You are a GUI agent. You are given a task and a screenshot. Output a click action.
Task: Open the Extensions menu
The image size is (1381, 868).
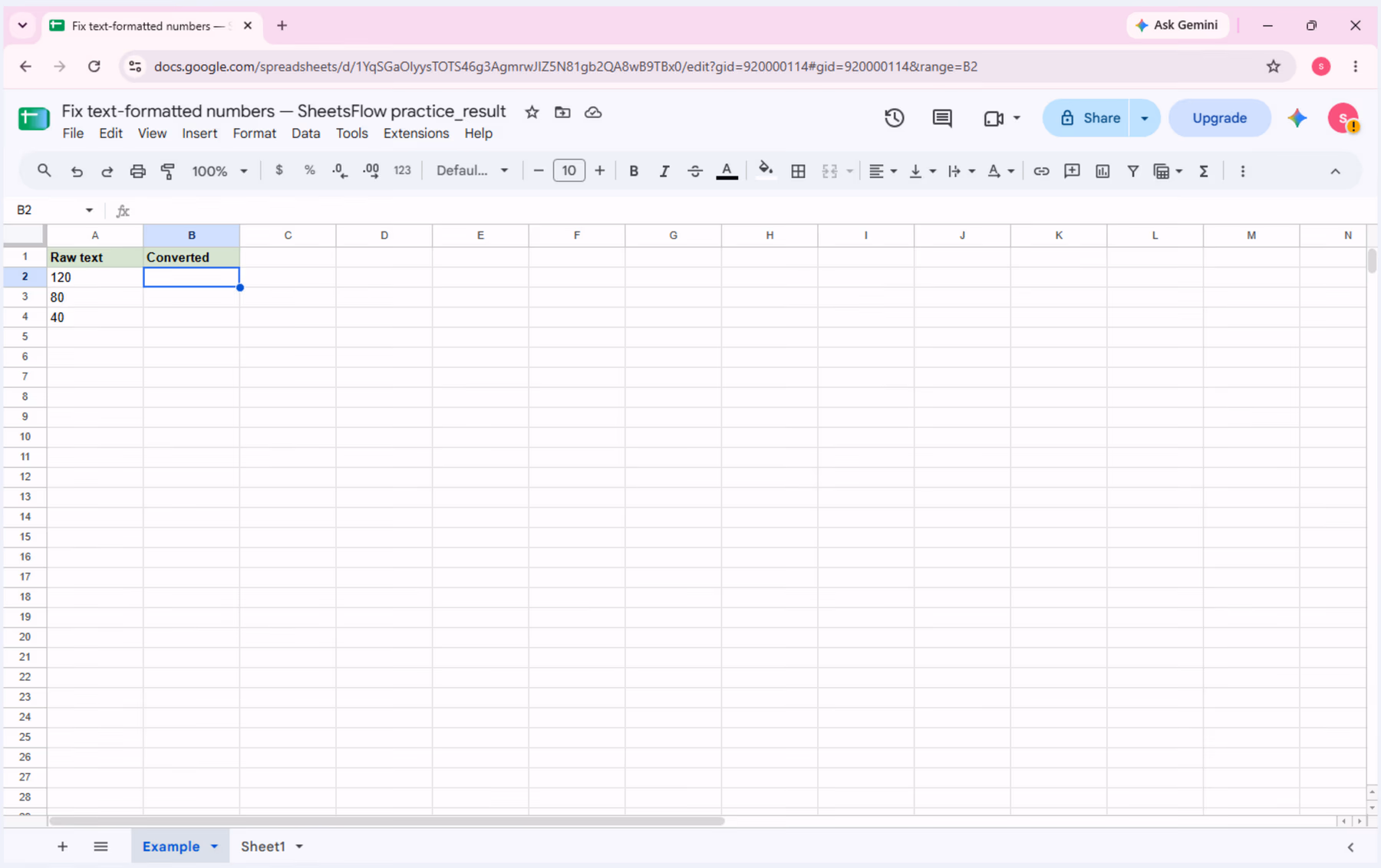coord(416,133)
